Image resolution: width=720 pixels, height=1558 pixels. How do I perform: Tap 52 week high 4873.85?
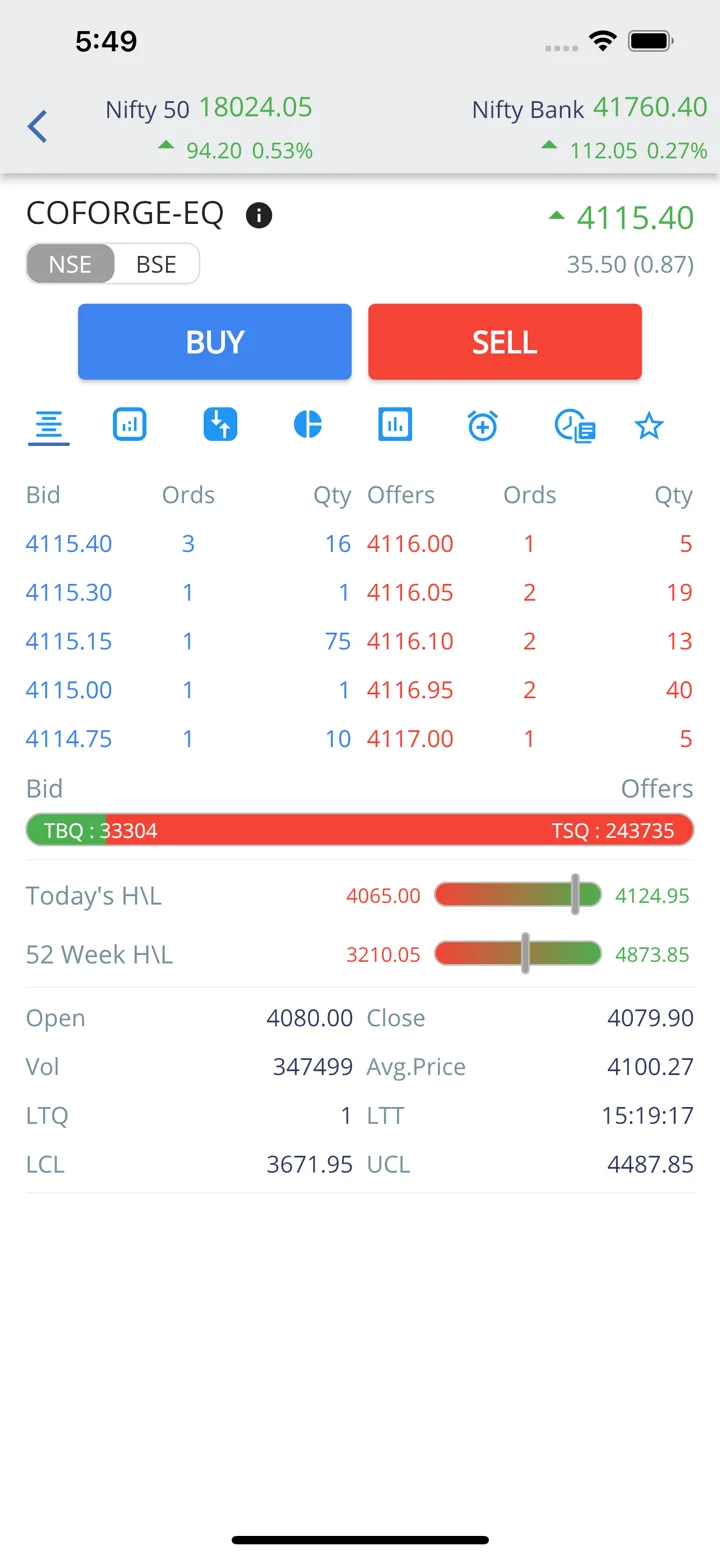click(x=652, y=955)
